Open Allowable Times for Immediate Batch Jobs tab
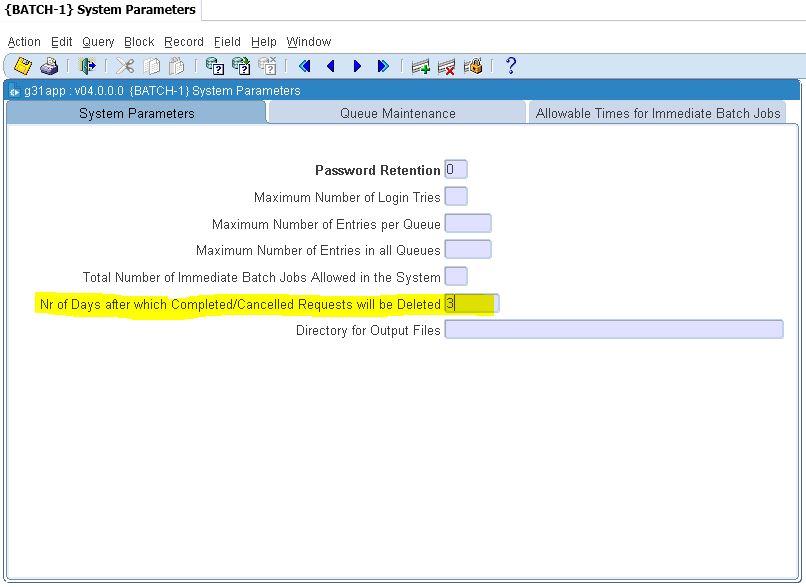This screenshot has height=587, width=806. coord(658,113)
